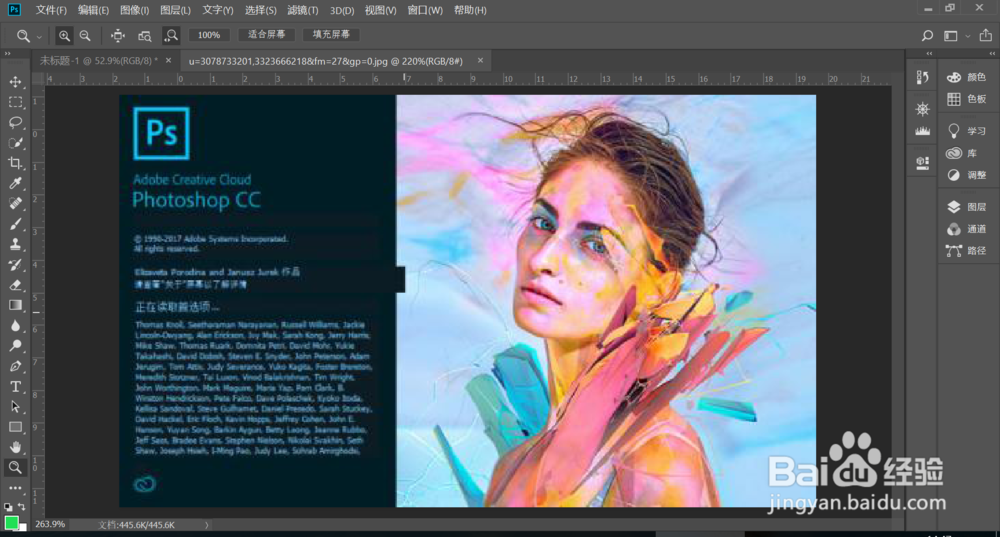Reset to default foreground and background colors
1000x537 pixels.
[x=8, y=507]
